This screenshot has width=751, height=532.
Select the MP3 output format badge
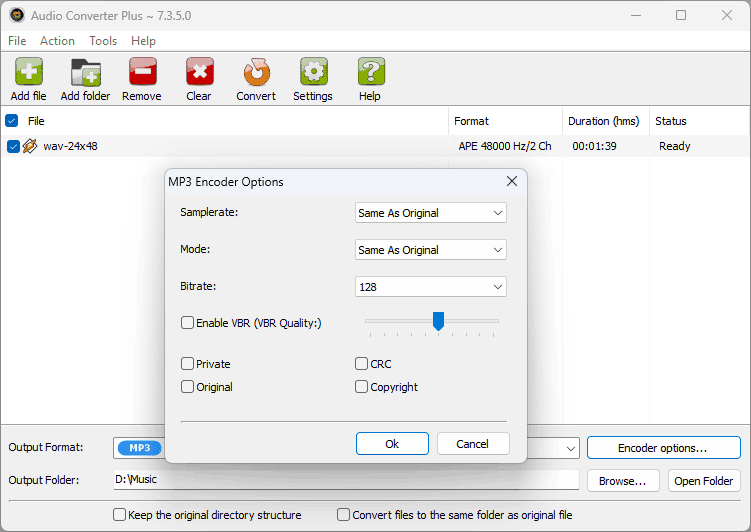click(x=140, y=448)
